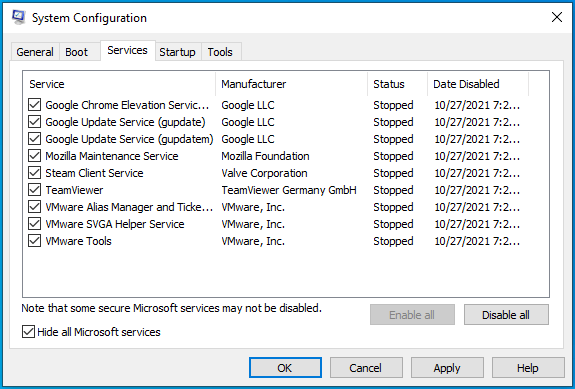Click the Apply button
575x389 pixels.
click(447, 368)
